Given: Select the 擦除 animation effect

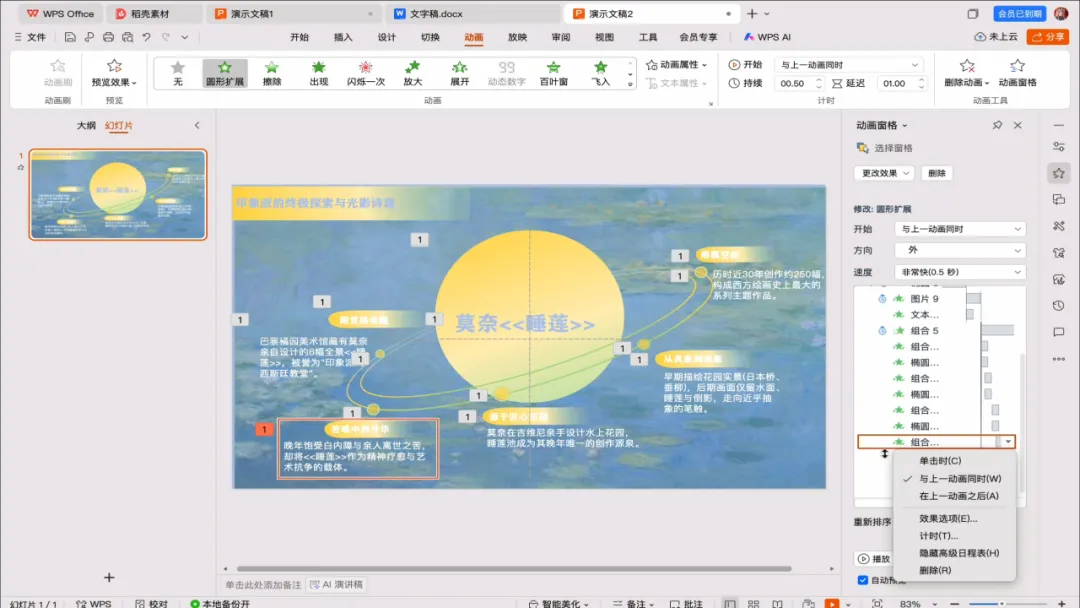Looking at the screenshot, I should [271, 73].
